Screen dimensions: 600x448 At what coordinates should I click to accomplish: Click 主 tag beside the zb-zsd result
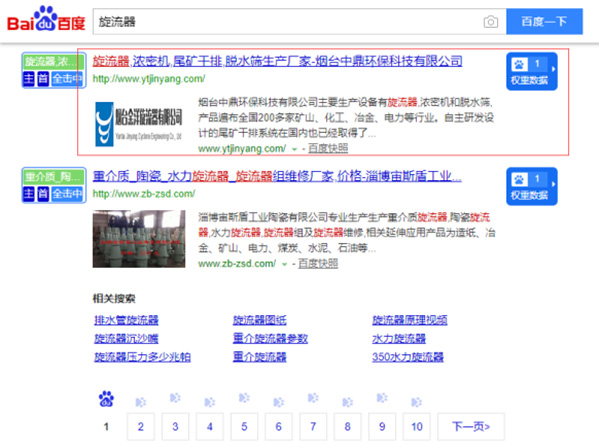click(x=29, y=194)
